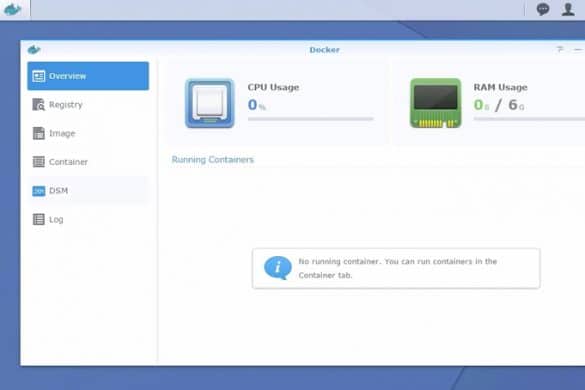Go to the Image section
This screenshot has width=585, height=390.
[88, 133]
